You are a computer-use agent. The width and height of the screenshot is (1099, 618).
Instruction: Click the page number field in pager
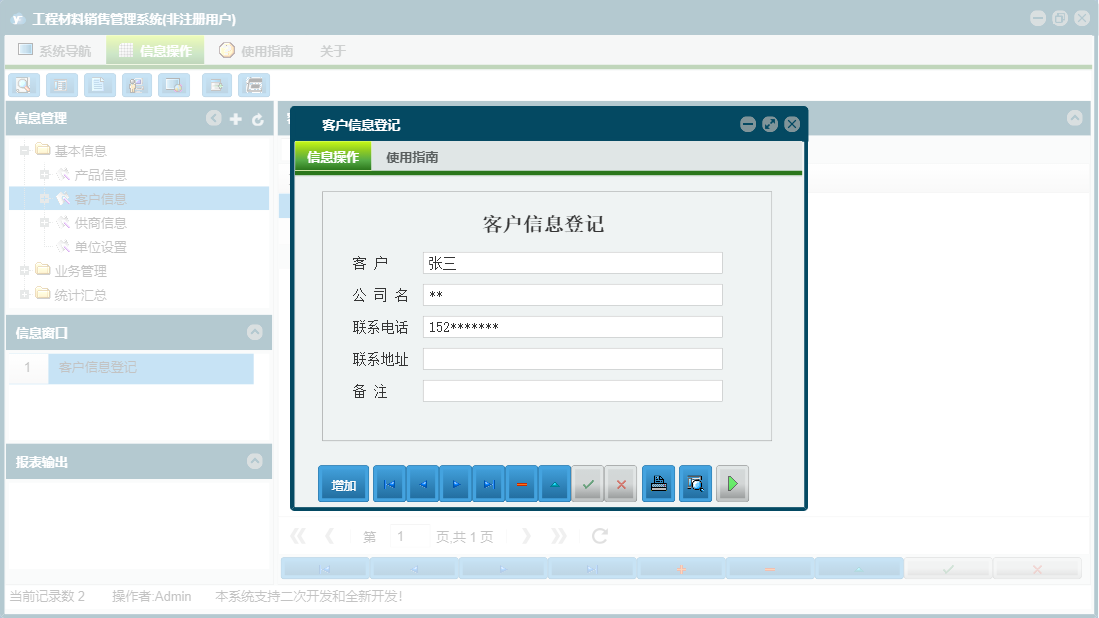[x=409, y=537]
